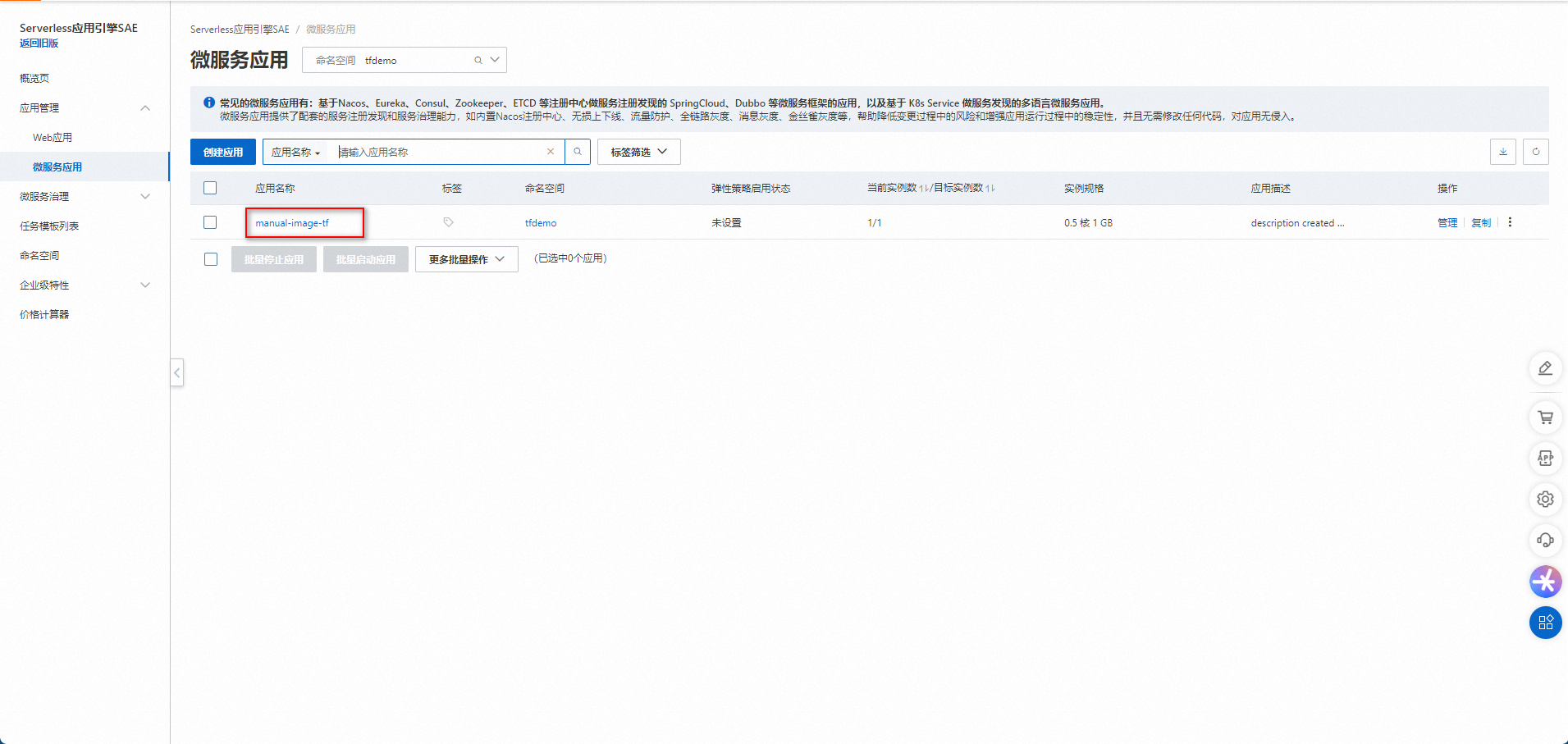Click the 应用名称 column header
1568x744 pixels.
tap(275, 189)
